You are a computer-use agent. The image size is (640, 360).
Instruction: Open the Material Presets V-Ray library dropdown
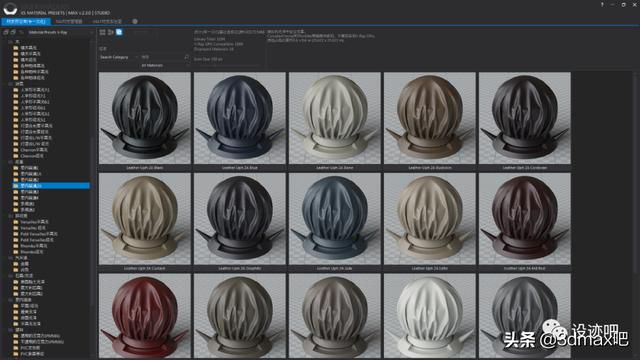pos(58,32)
